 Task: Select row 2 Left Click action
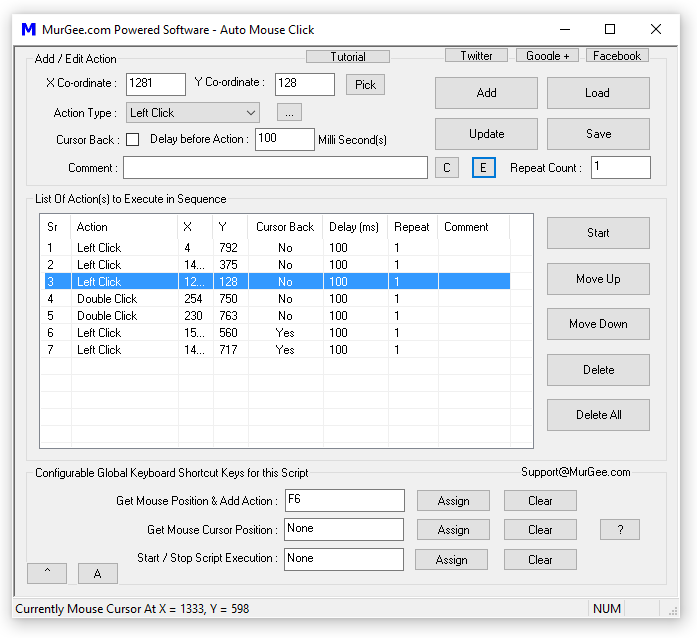click(277, 265)
